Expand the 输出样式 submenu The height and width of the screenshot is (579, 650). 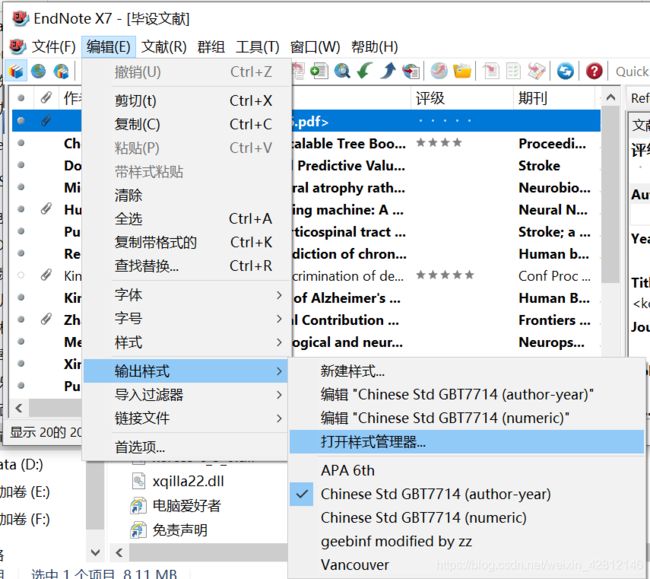pyautogui.click(x=186, y=371)
